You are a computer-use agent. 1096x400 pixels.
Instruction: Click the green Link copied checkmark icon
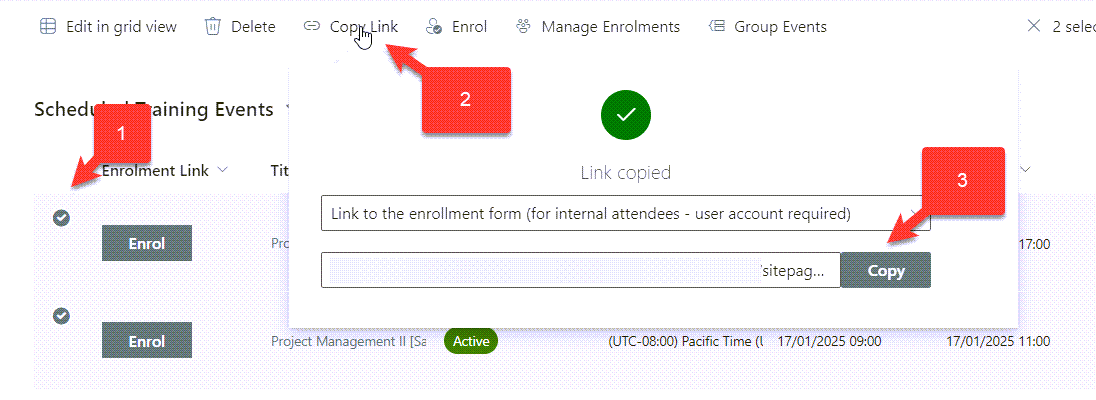click(x=626, y=114)
